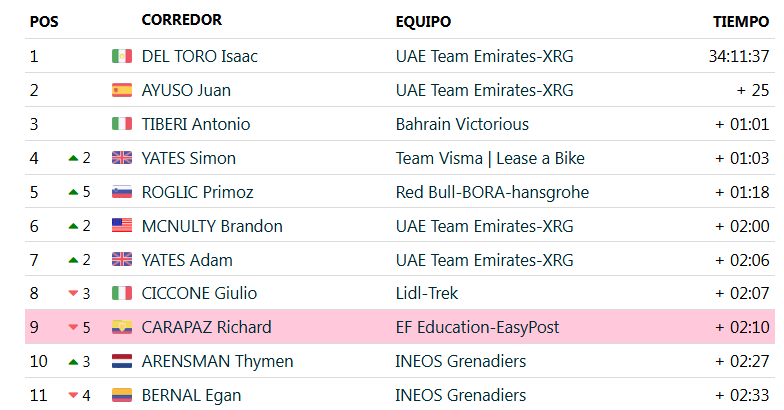Viewport: 784px width, 410px height.
Task: Open rider TIBERI Antonio
Action: [x=196, y=124]
